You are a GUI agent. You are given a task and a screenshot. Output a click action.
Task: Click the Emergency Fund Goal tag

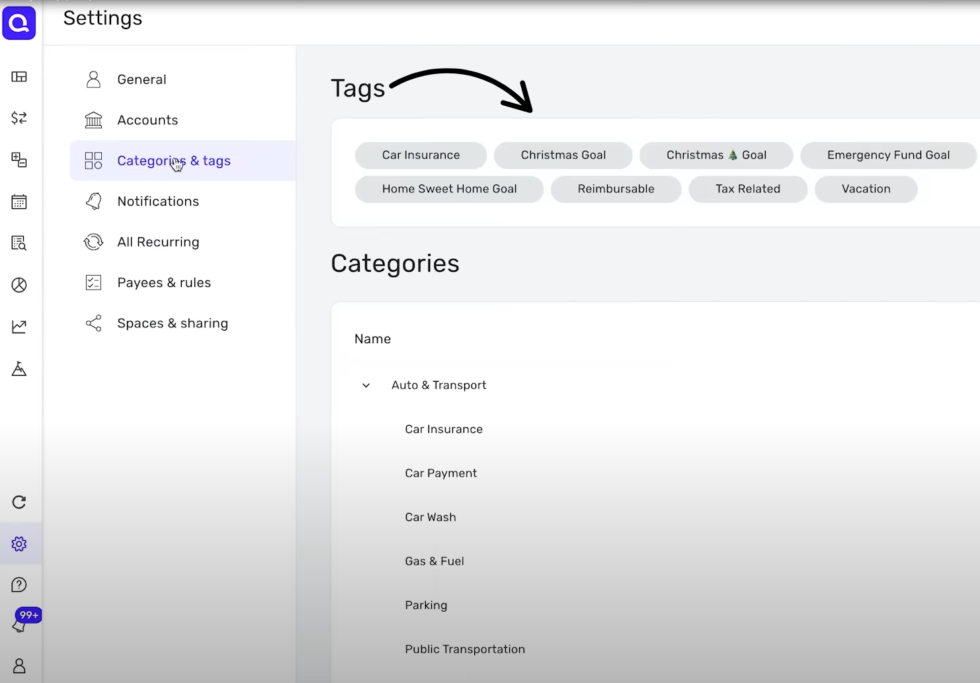[888, 155]
